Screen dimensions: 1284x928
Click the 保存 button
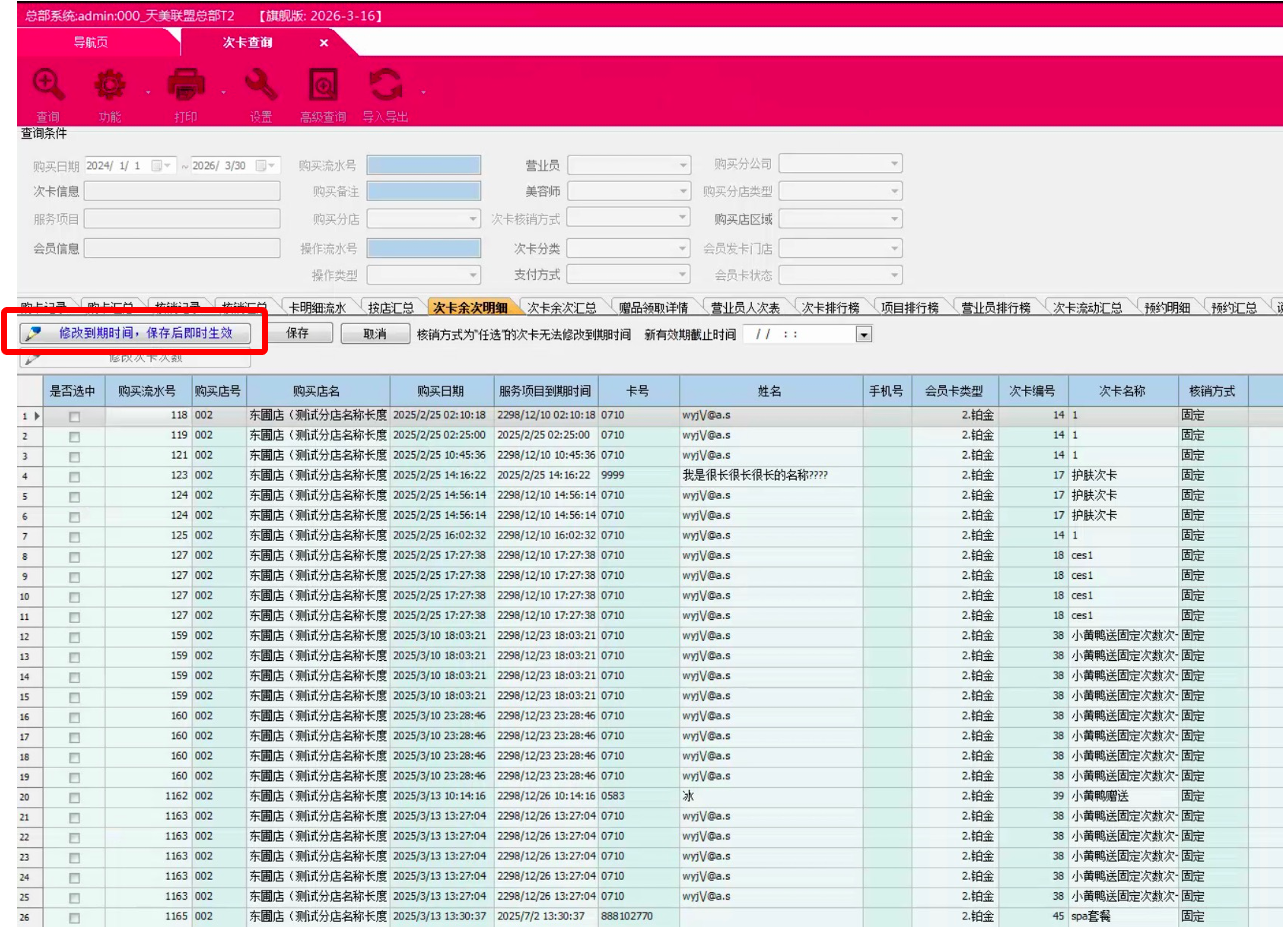click(297, 334)
